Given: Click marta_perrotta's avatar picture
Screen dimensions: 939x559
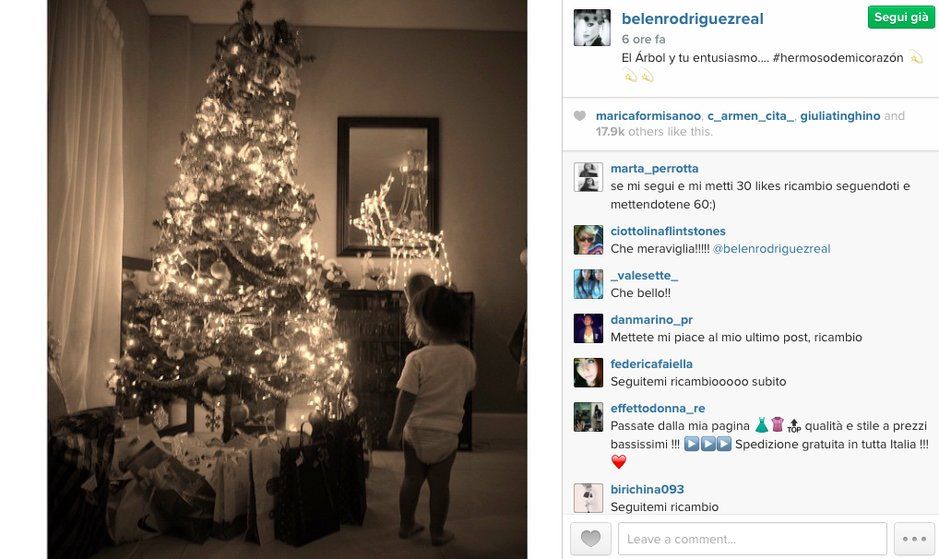Looking at the screenshot, I should [x=588, y=177].
